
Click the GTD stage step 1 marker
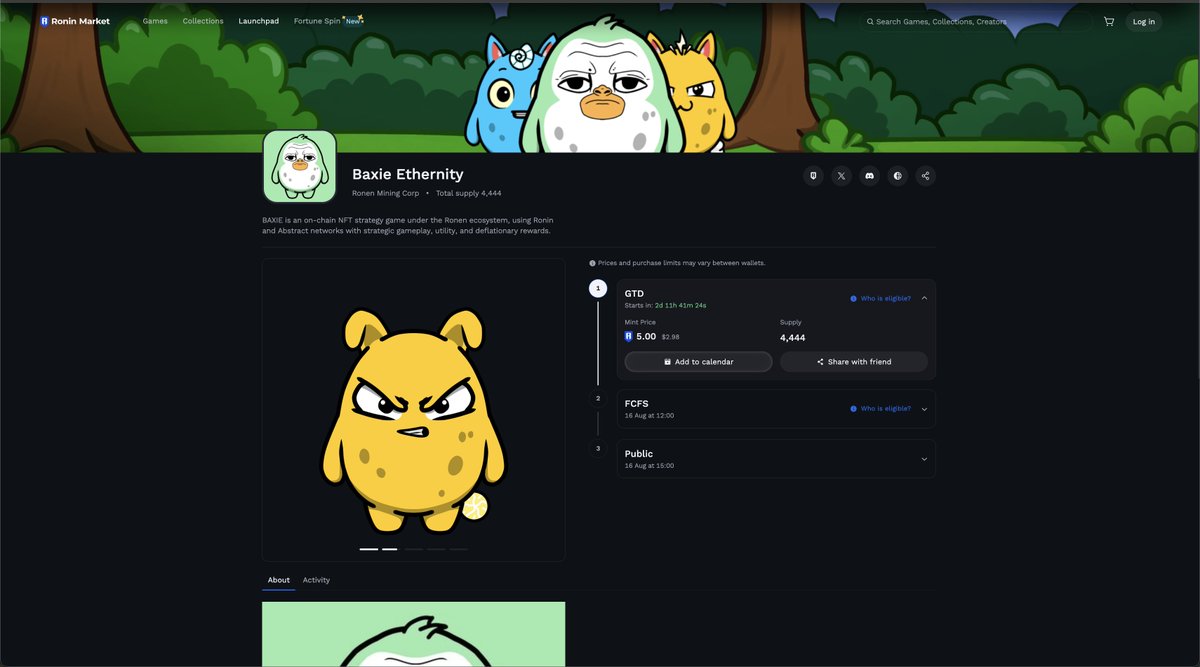coord(598,289)
